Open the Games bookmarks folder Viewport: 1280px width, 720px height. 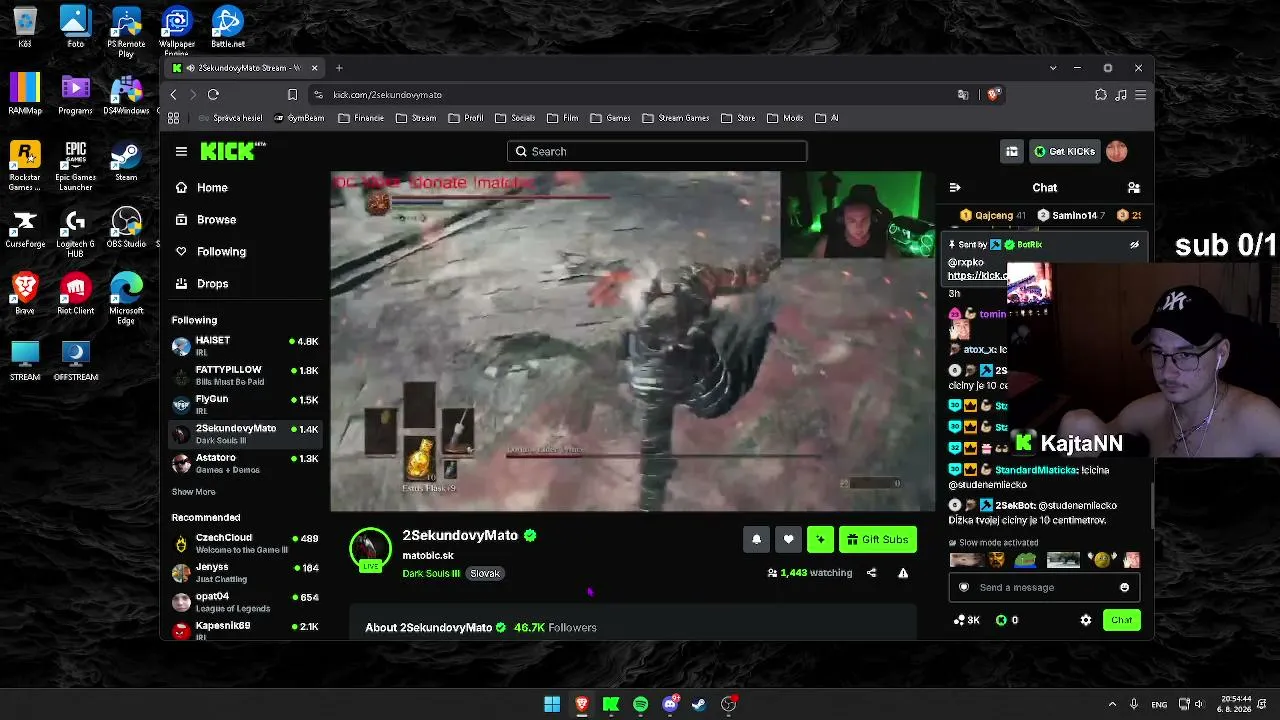click(610, 118)
